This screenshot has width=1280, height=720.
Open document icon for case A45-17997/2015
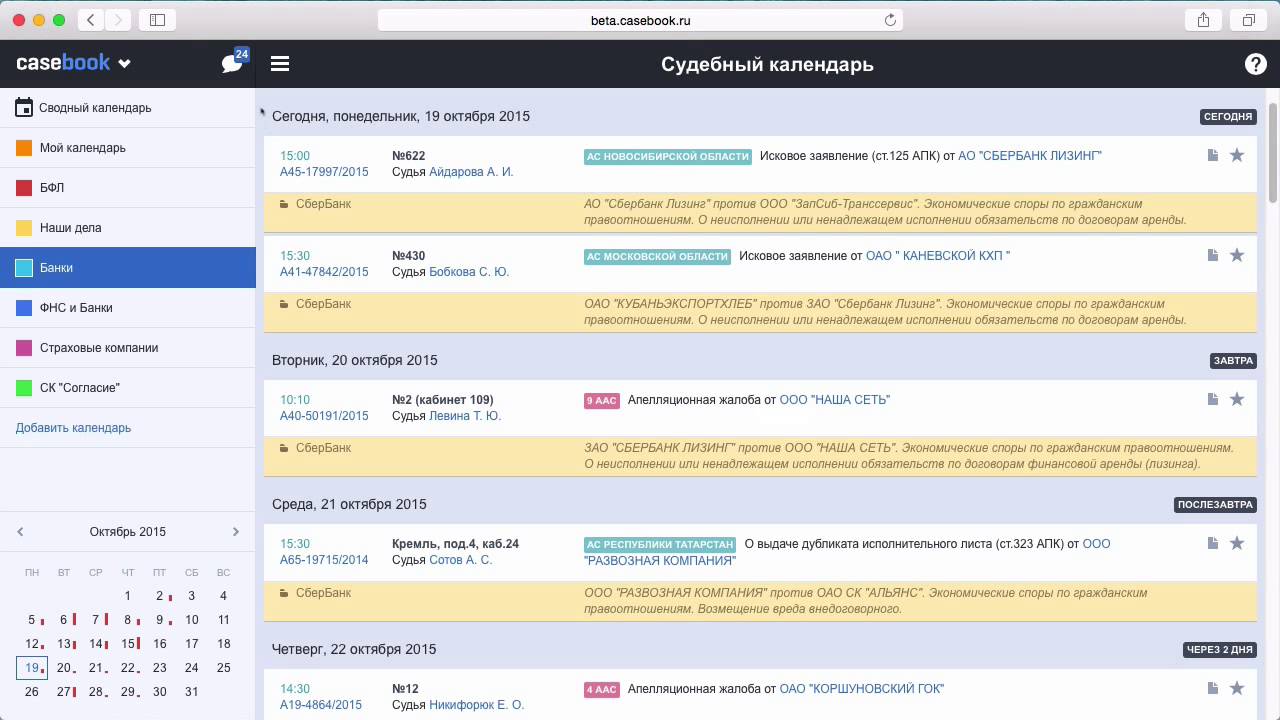point(1212,156)
